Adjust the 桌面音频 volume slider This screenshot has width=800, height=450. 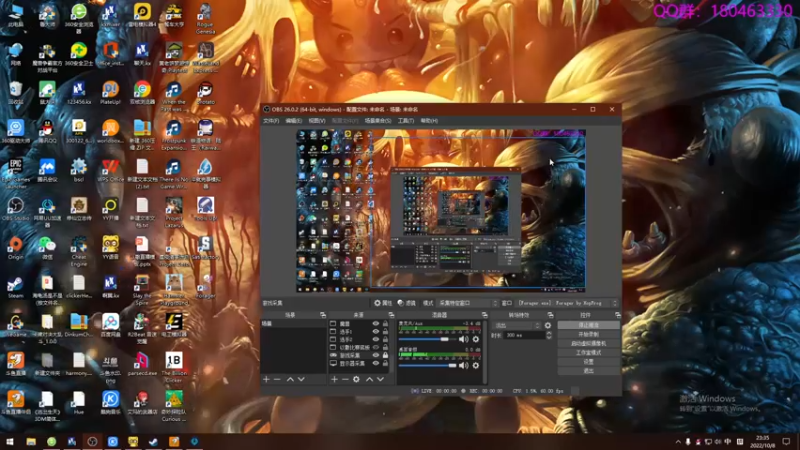point(427,365)
